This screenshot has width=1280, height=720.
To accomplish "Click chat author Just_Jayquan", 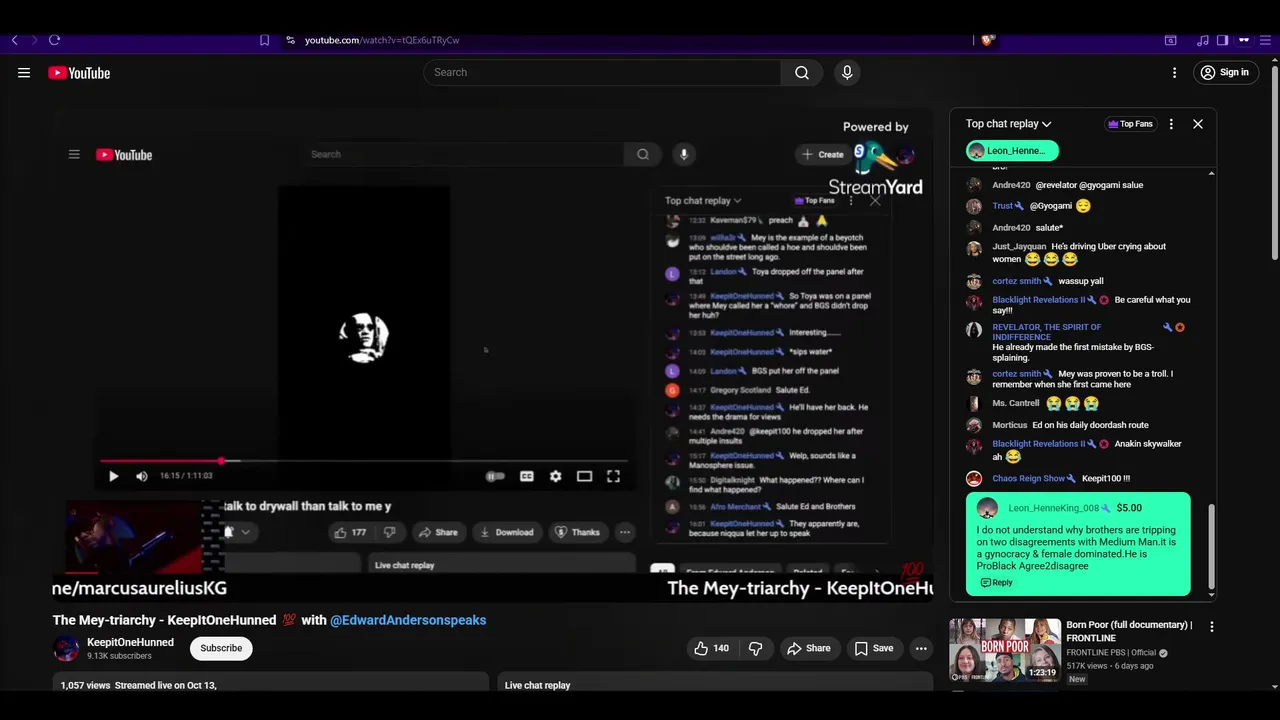I will point(1019,246).
